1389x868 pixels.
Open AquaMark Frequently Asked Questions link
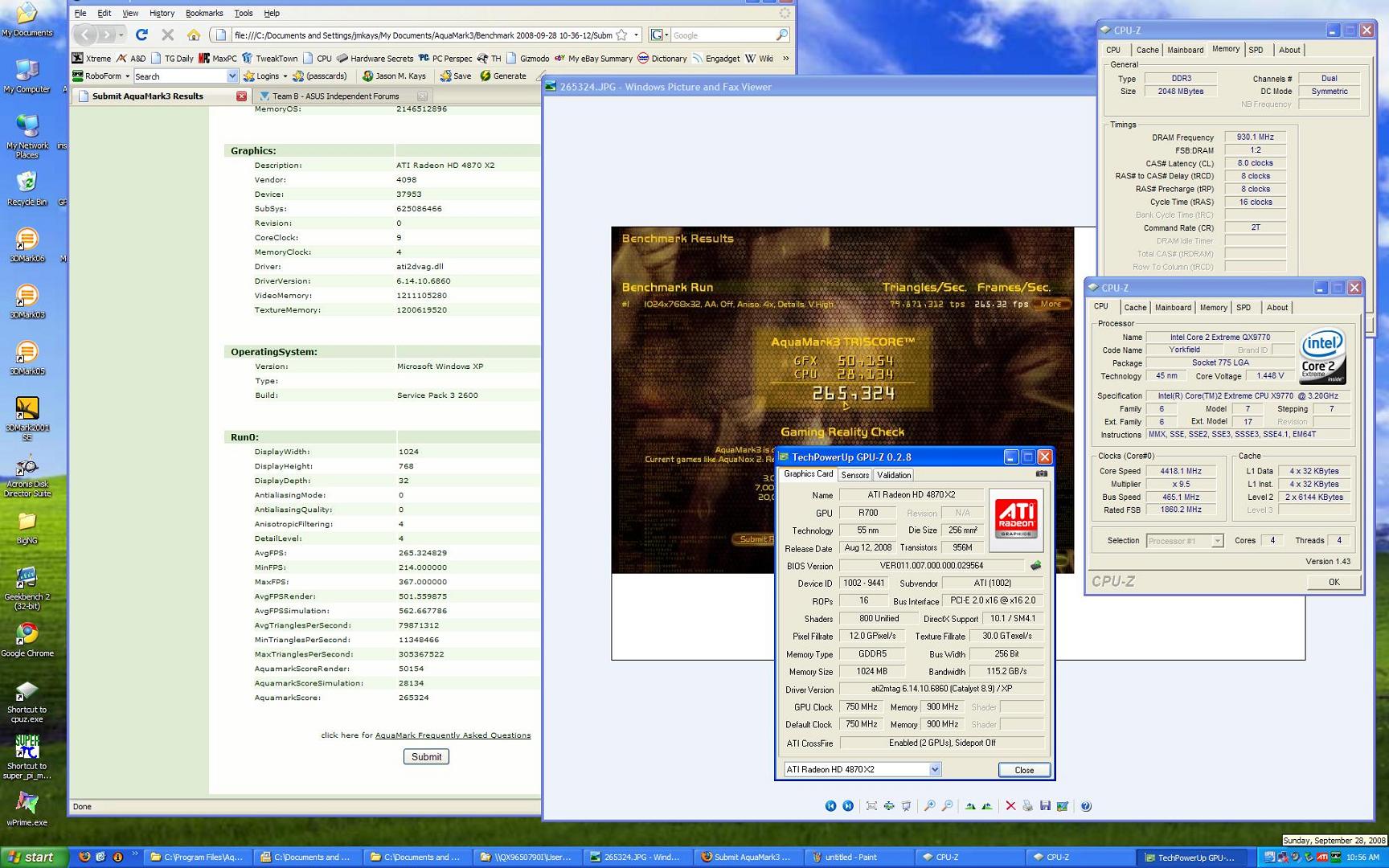pos(453,735)
